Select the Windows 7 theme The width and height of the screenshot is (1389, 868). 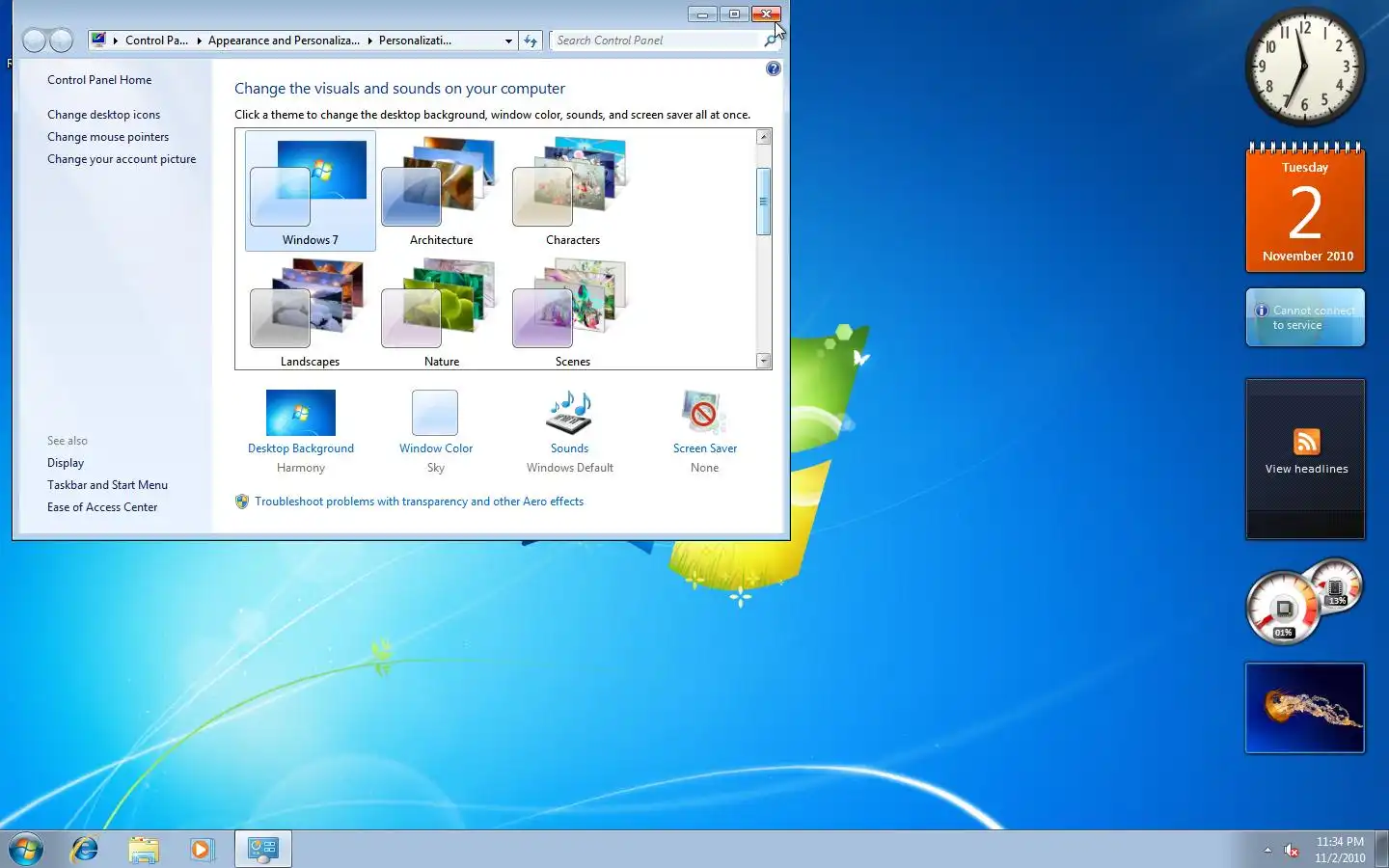[x=310, y=191]
